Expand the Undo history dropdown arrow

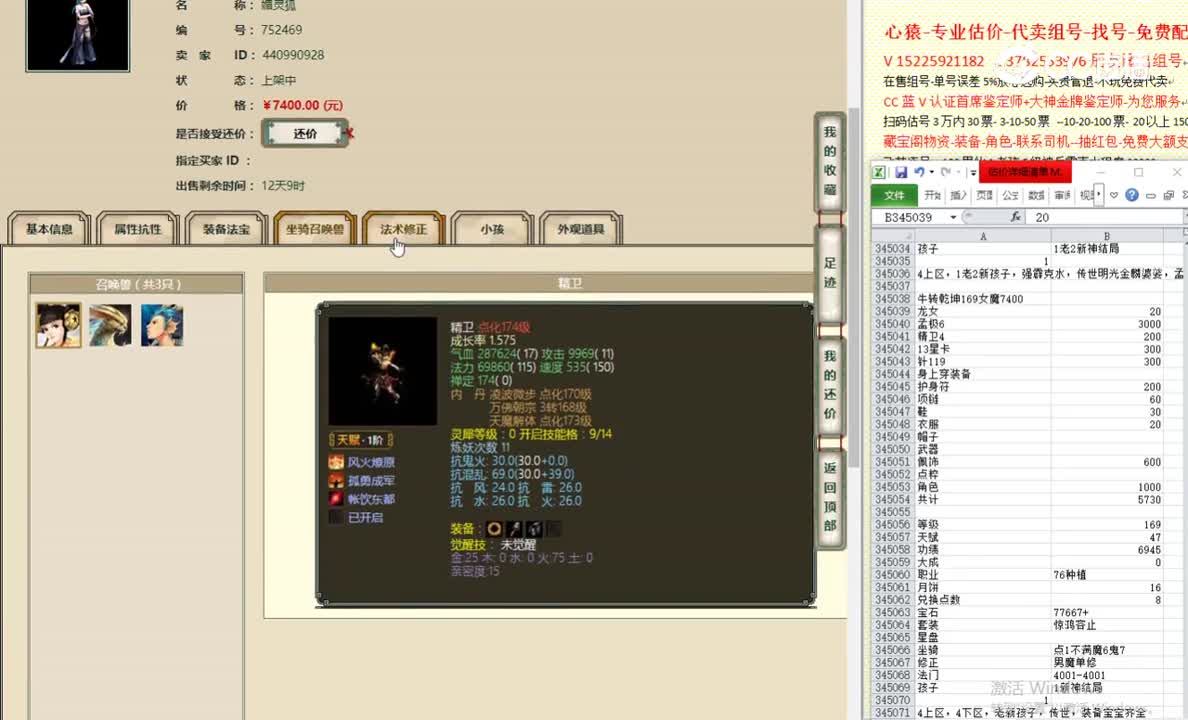pyautogui.click(x=931, y=171)
